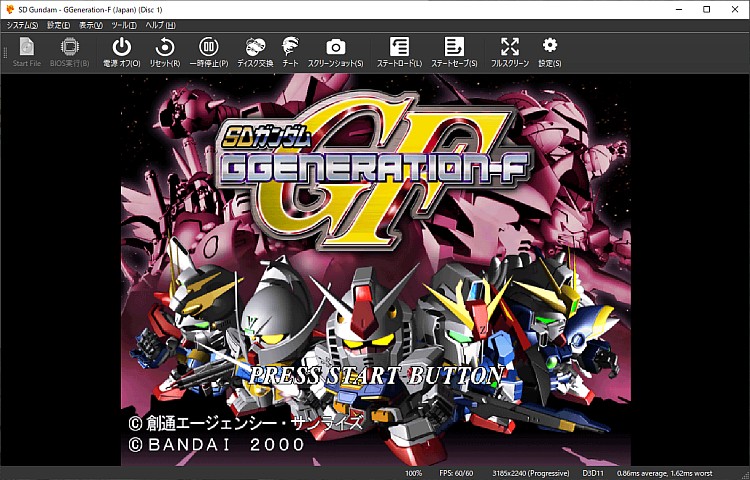This screenshot has width=750, height=480.
Task: Click the 0.86ms average frame time status
Action: [x=664, y=473]
